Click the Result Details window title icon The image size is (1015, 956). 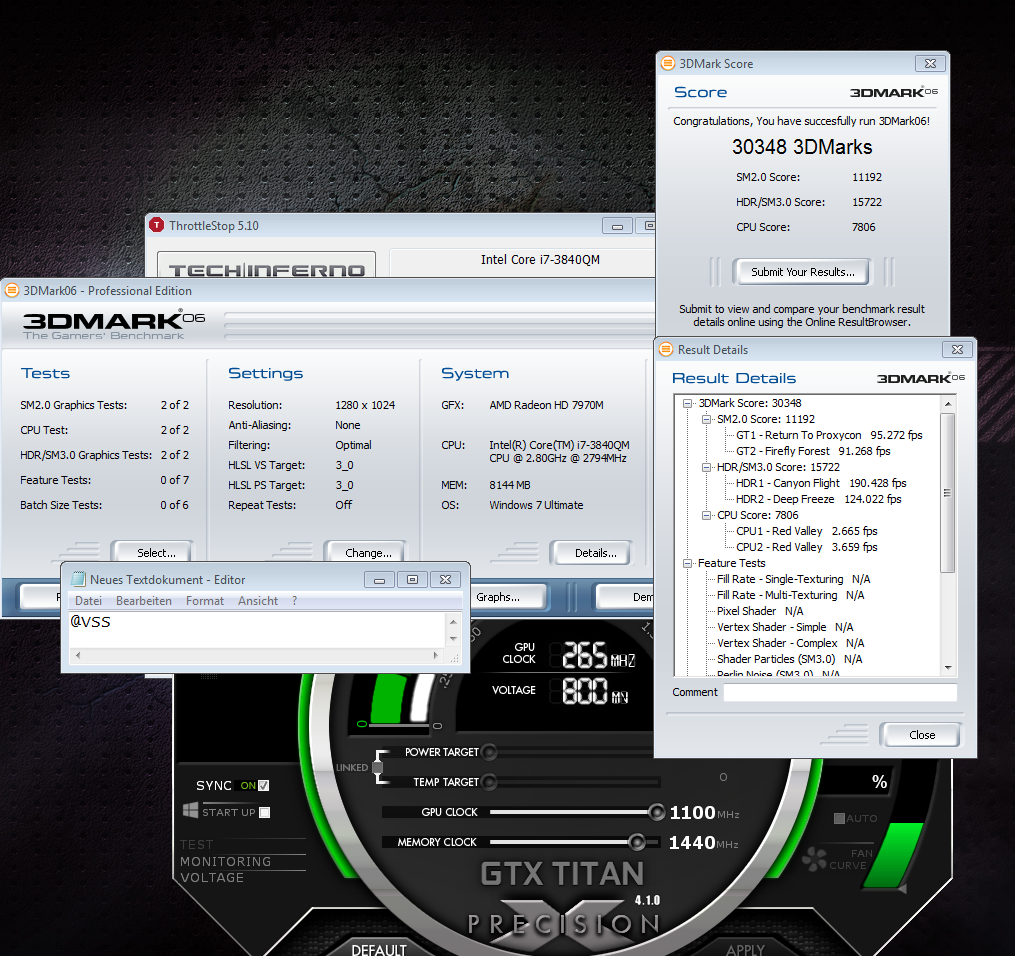tap(666, 350)
